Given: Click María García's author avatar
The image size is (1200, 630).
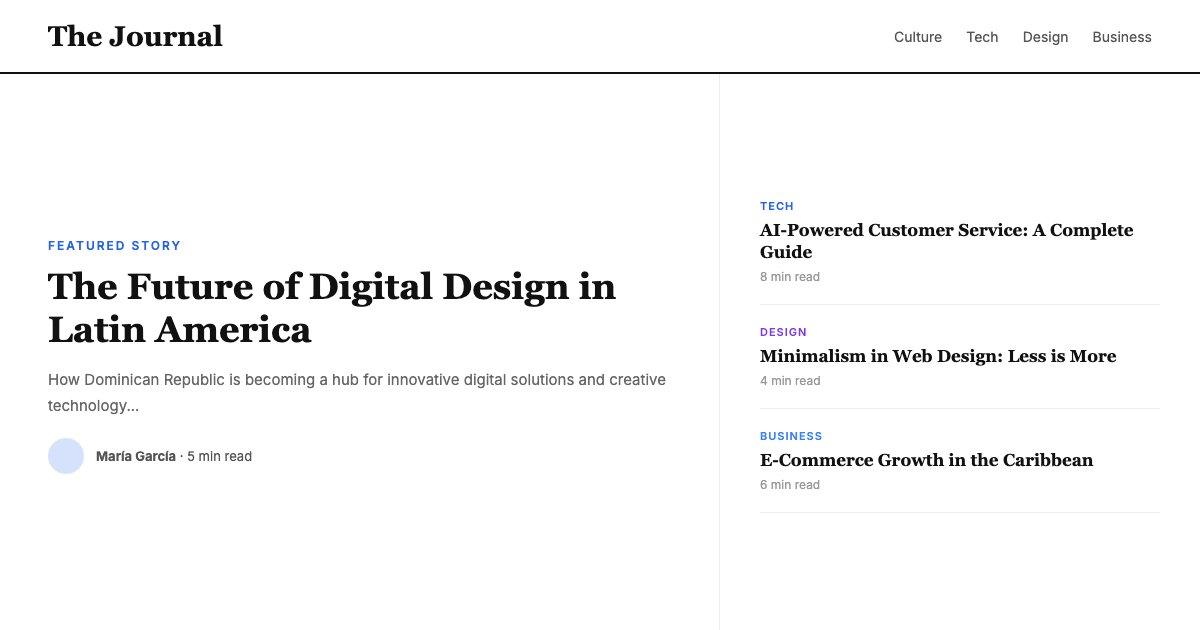Looking at the screenshot, I should coord(66,456).
